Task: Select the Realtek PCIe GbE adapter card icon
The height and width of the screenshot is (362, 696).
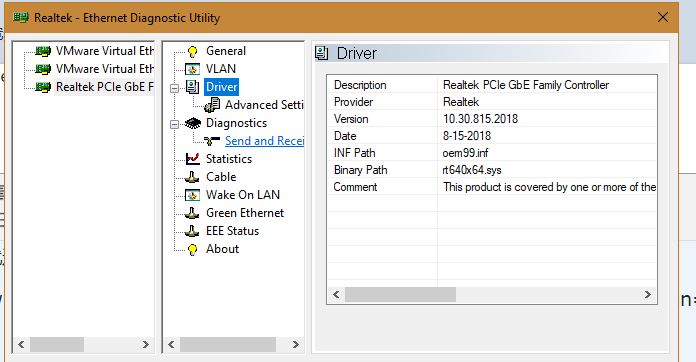Action: (43, 87)
